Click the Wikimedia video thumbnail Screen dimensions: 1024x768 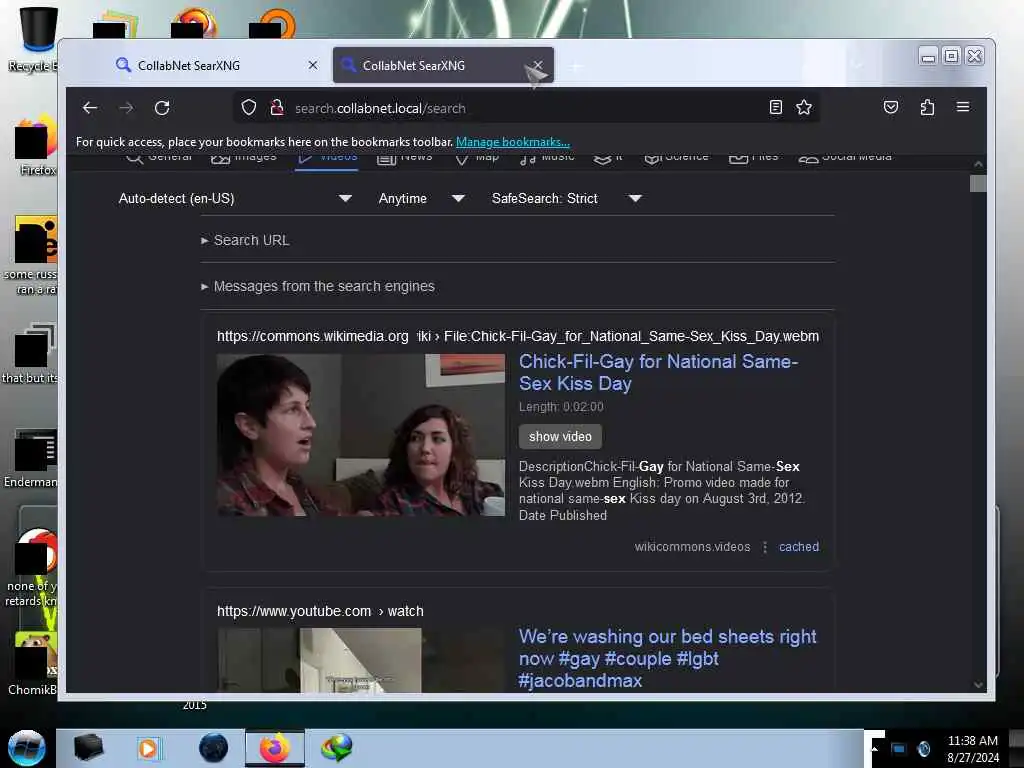coord(360,435)
